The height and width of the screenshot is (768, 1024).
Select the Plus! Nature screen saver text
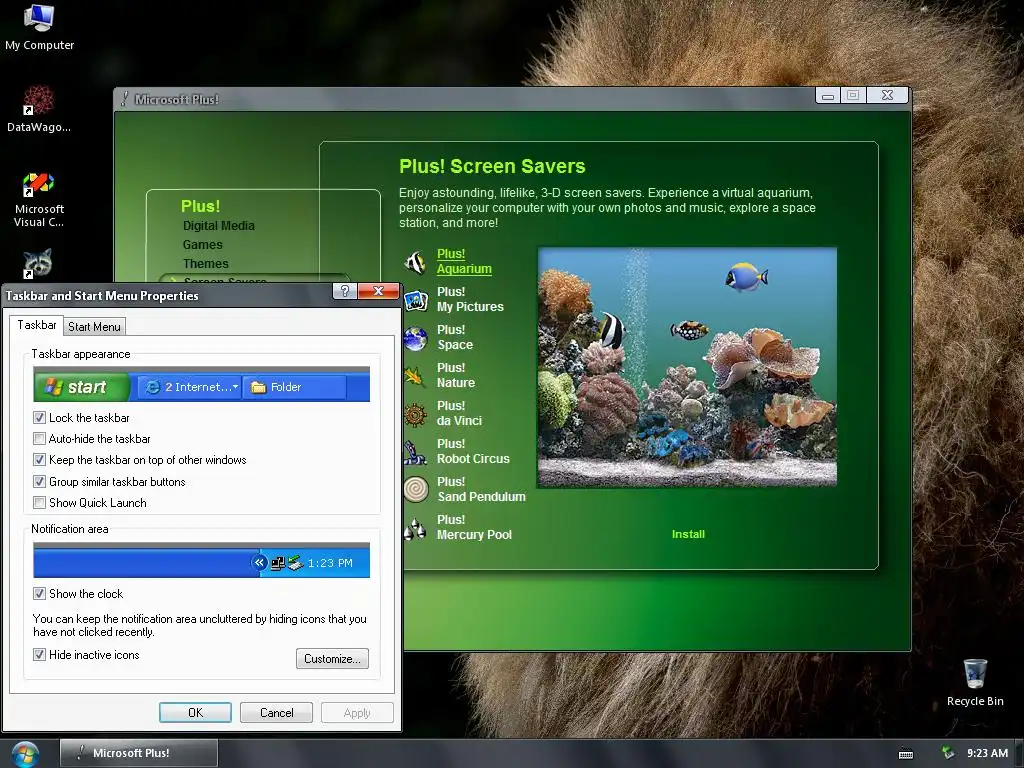pos(456,375)
